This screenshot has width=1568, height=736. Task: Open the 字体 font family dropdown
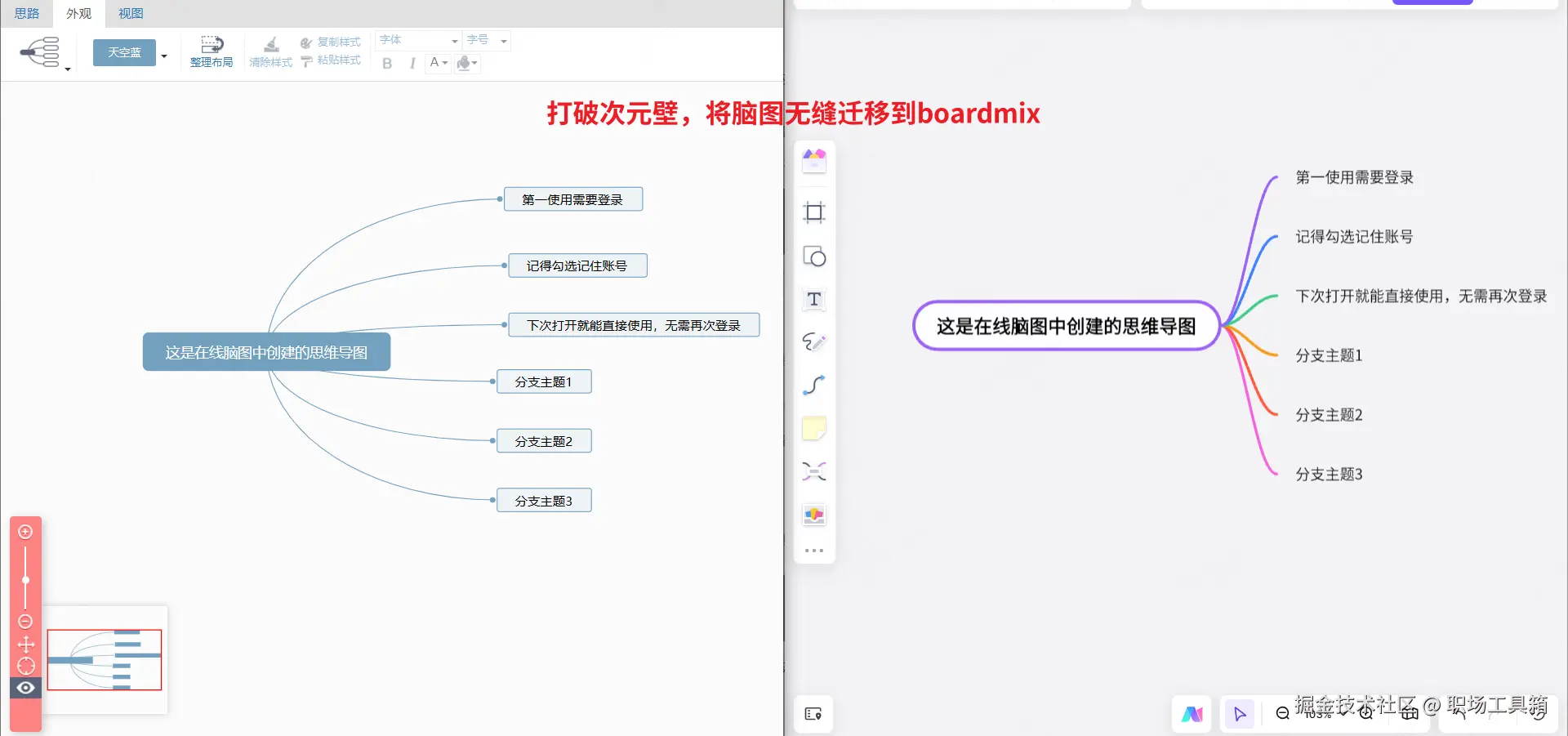coord(419,40)
